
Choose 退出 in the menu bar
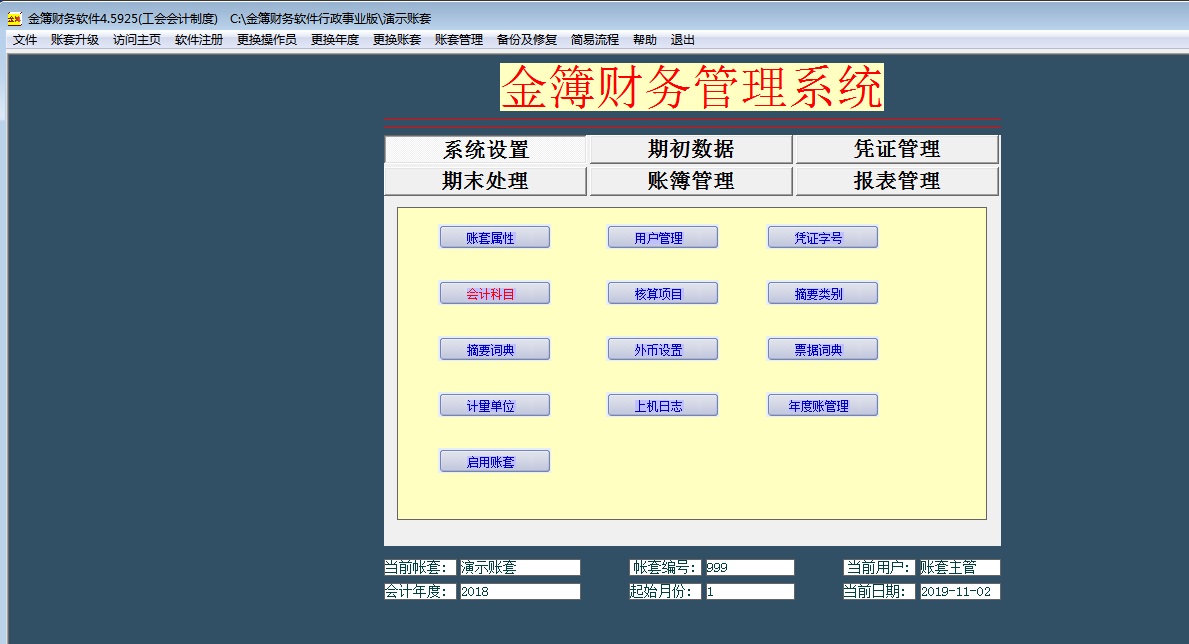click(x=682, y=40)
